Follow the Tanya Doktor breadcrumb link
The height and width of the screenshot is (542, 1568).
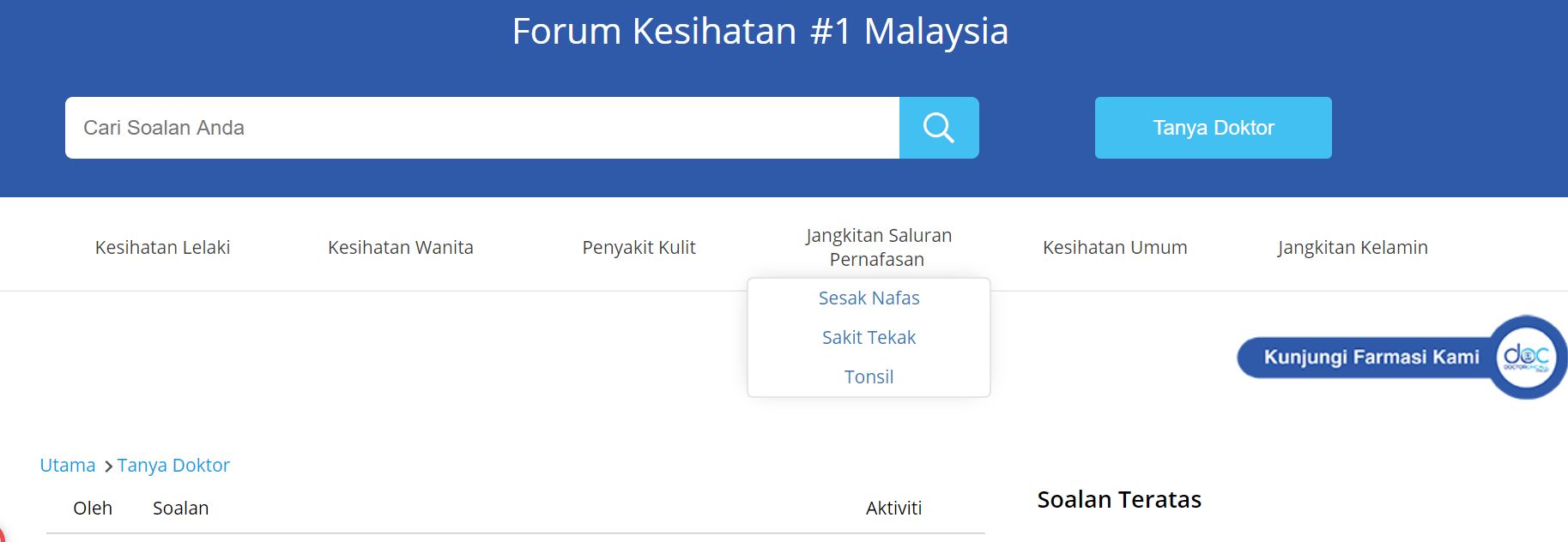[x=173, y=465]
